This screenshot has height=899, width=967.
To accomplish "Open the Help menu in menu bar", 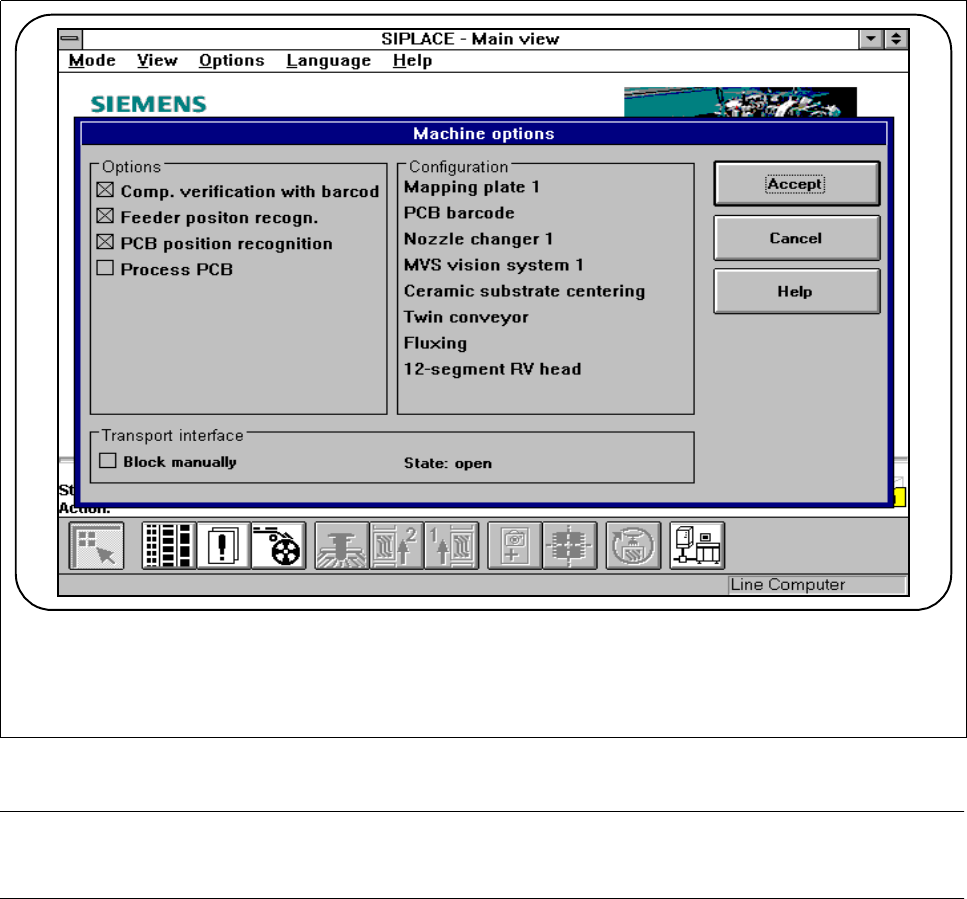I will pyautogui.click(x=412, y=60).
